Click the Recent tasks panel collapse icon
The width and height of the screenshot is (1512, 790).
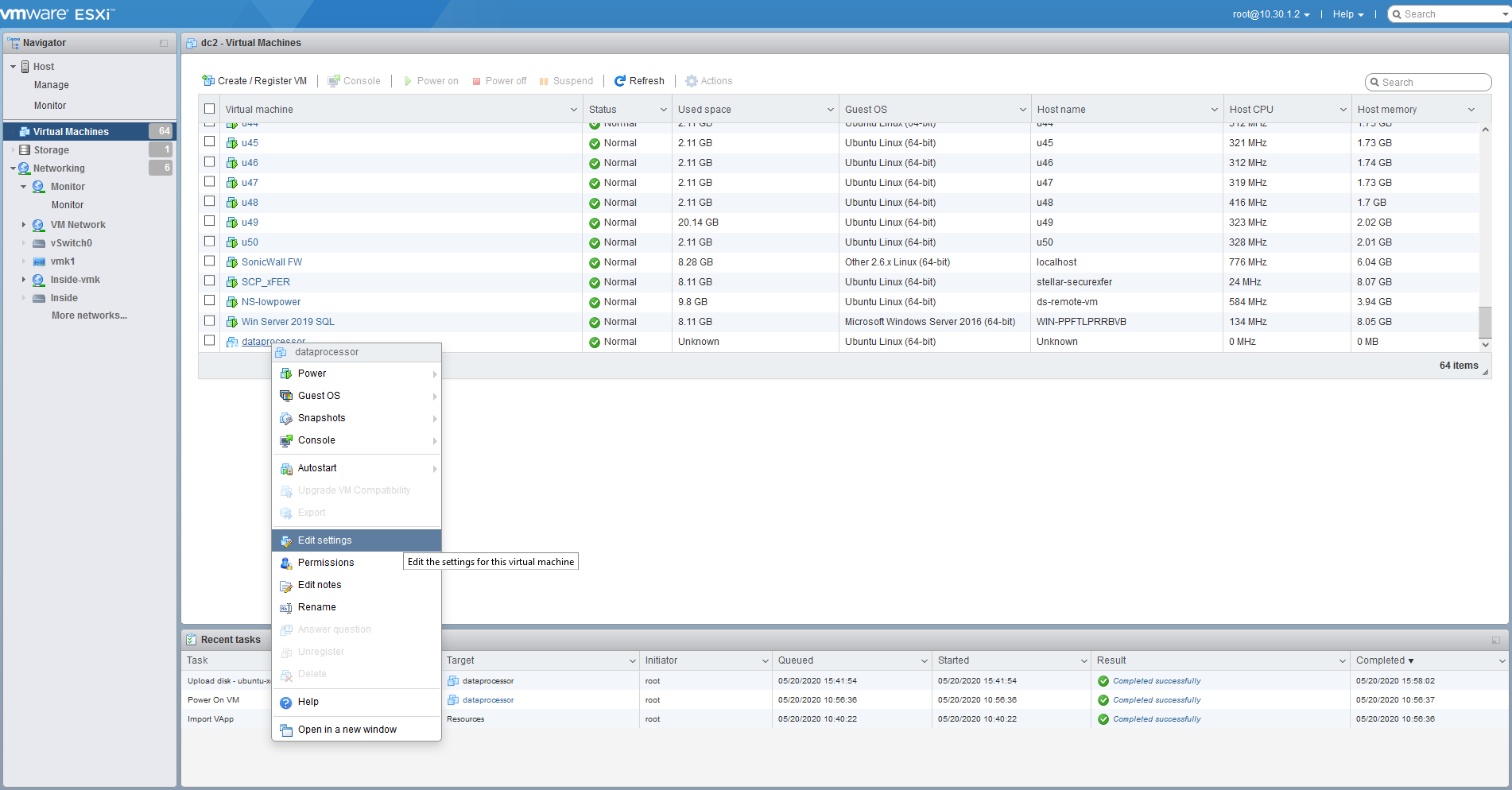(x=1495, y=640)
